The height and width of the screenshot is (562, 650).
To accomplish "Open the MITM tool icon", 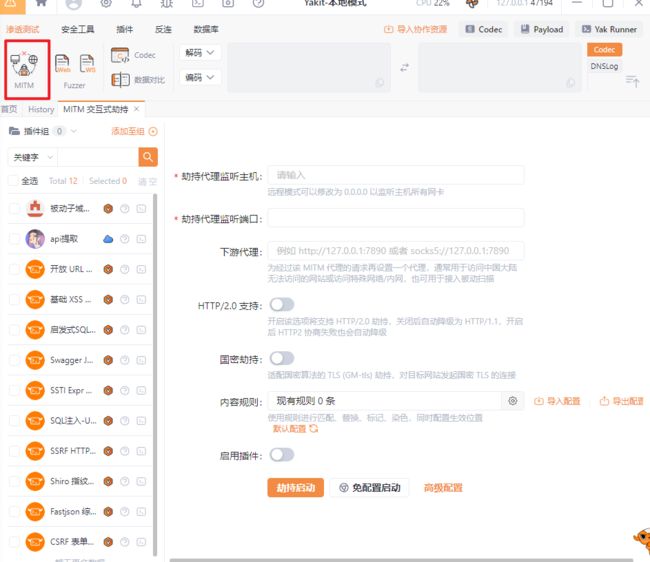I will click(x=24, y=67).
